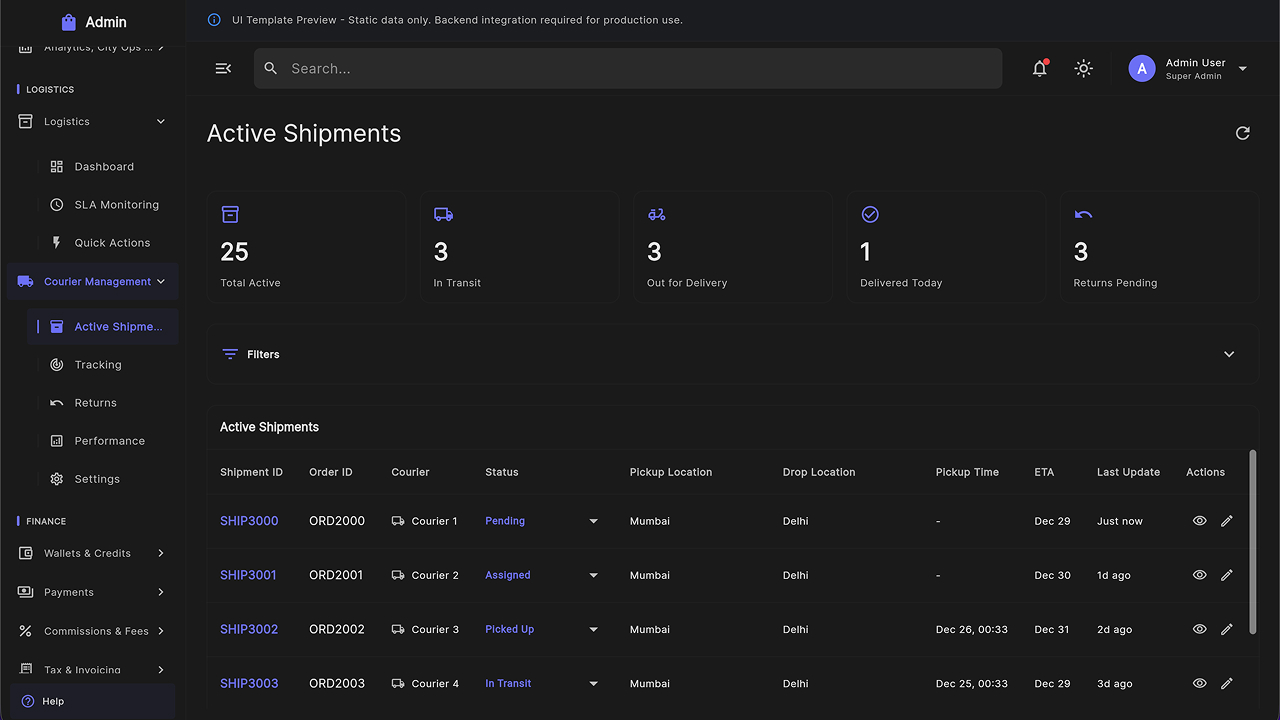Change Pending status dropdown for SHIP3000

tap(541, 521)
